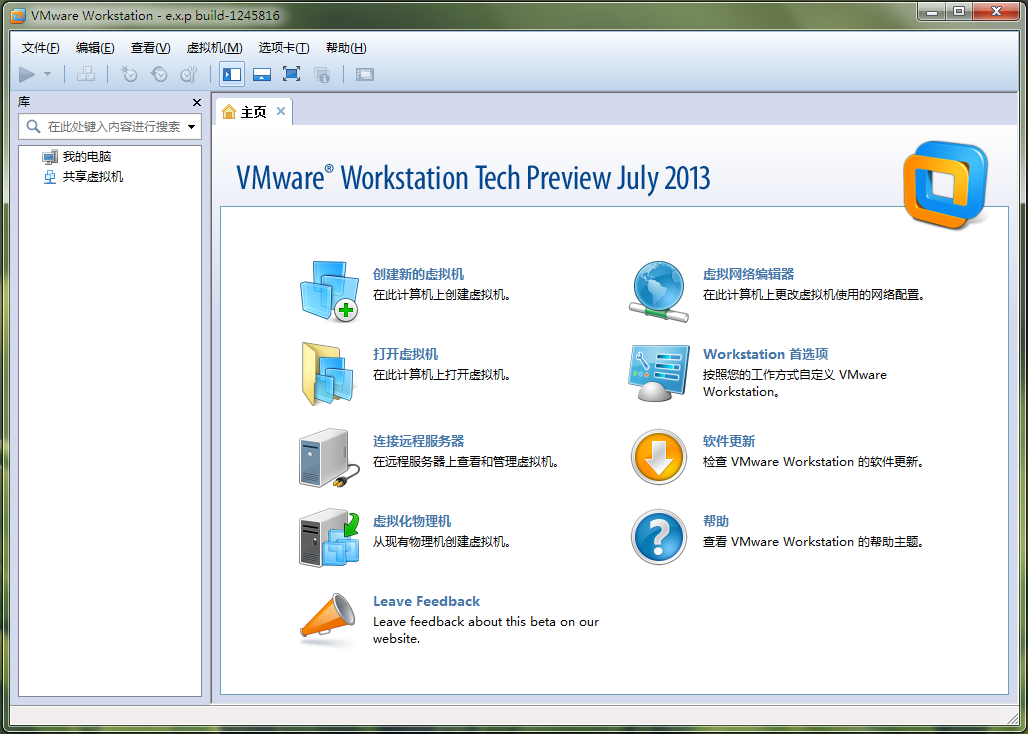The image size is (1028, 734).
Task: Click the 帮助 link on home page
Action: click(715, 522)
